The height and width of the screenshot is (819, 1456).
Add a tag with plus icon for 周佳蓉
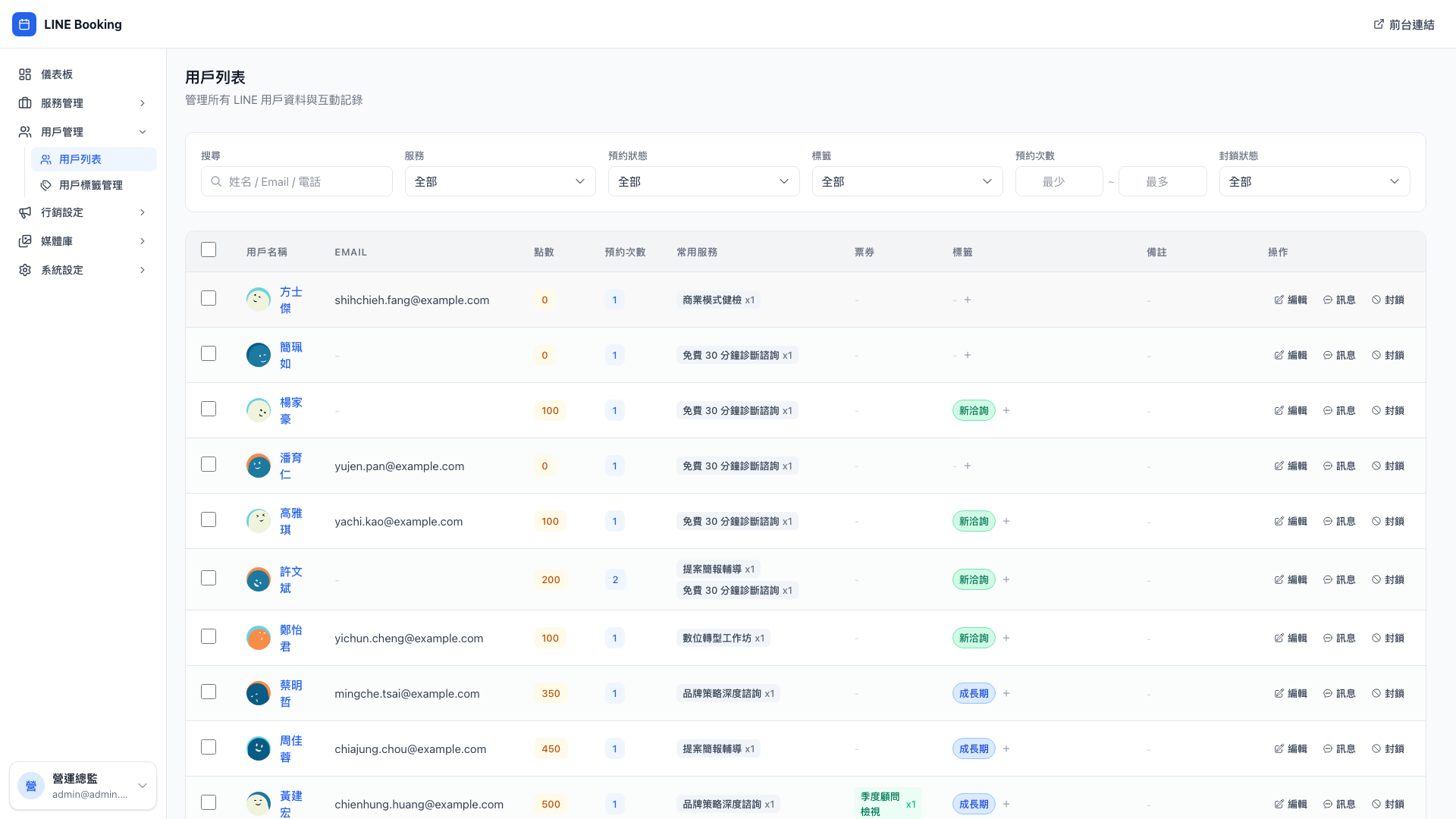click(1006, 748)
